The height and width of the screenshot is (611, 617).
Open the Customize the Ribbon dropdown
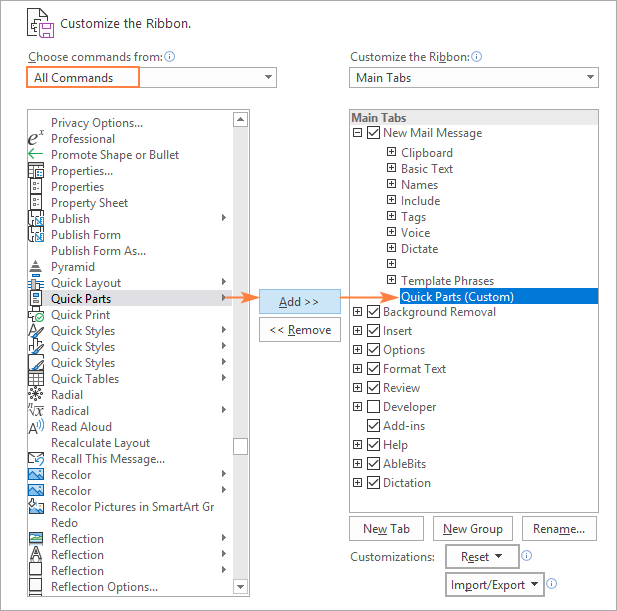coord(474,78)
